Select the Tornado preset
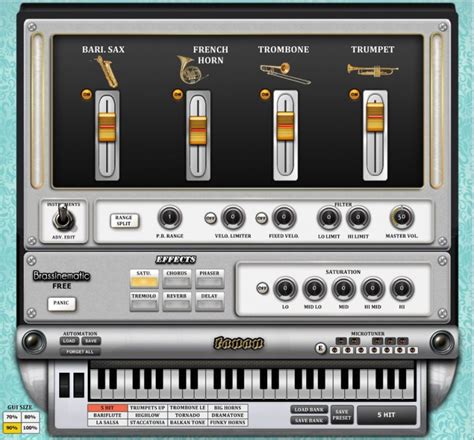Viewport: 474px width, 440px height. pos(188,415)
